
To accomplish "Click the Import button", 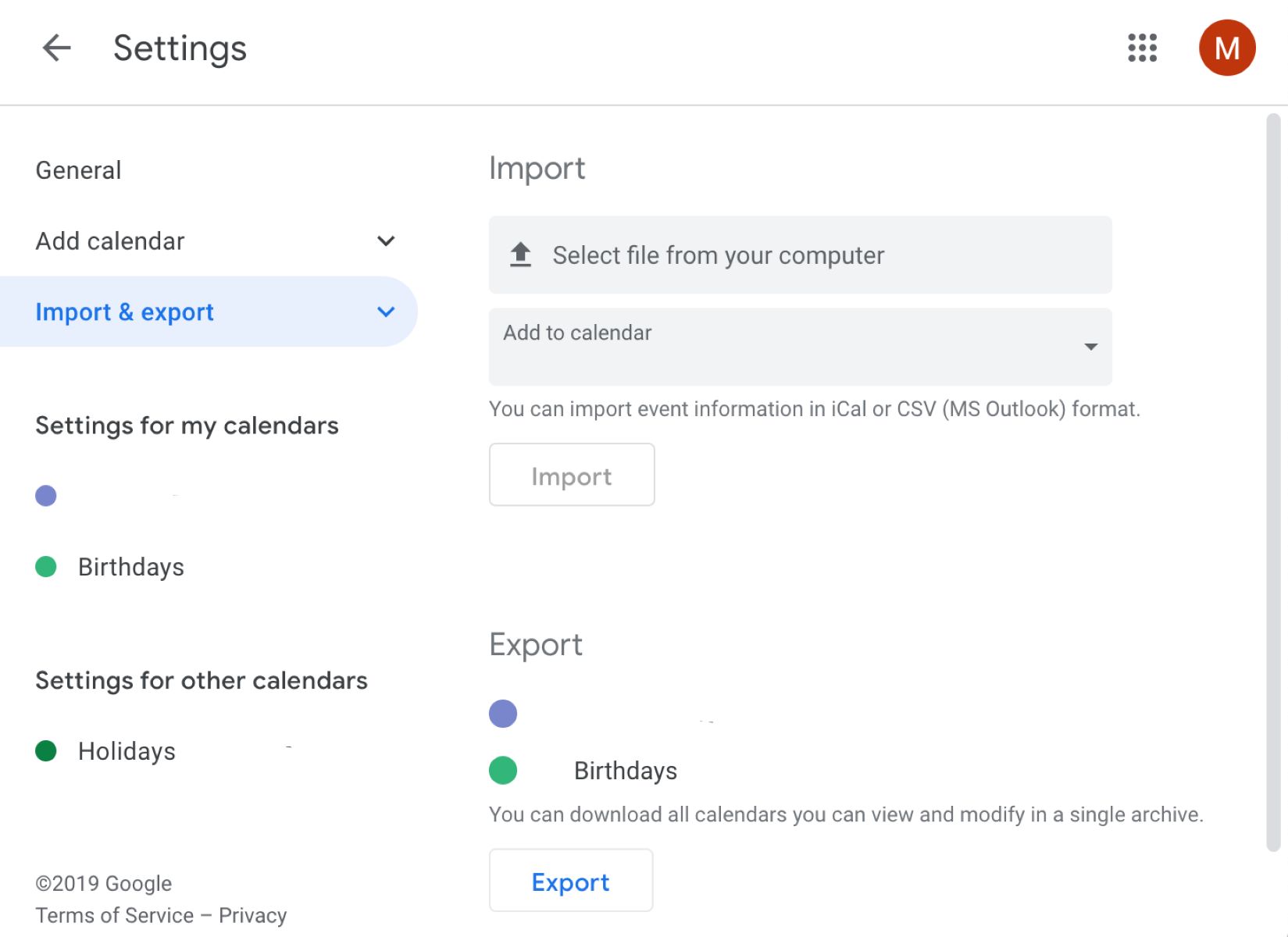I will (x=571, y=475).
